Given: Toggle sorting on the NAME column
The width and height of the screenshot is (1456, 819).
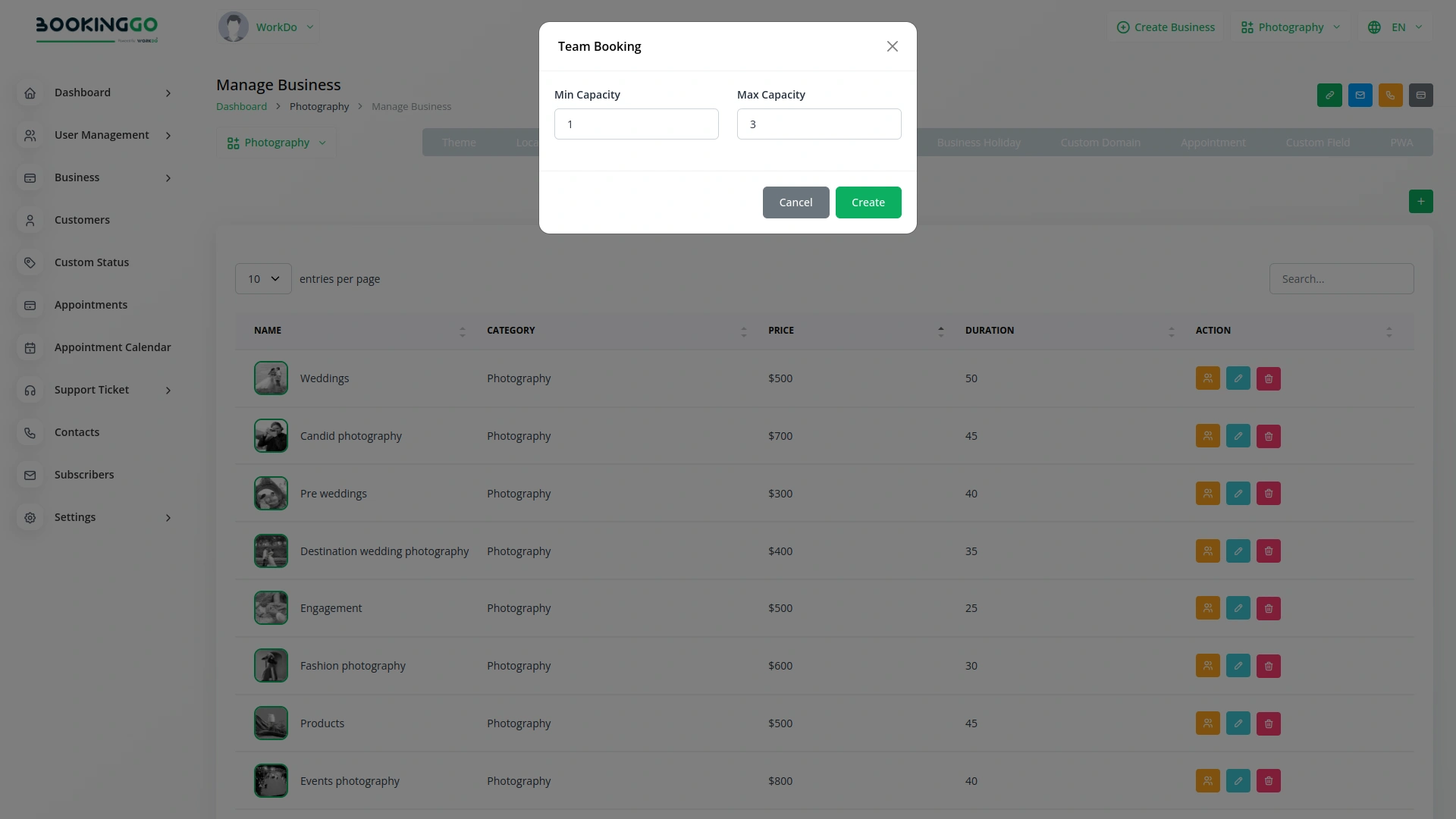Looking at the screenshot, I should pos(462,331).
